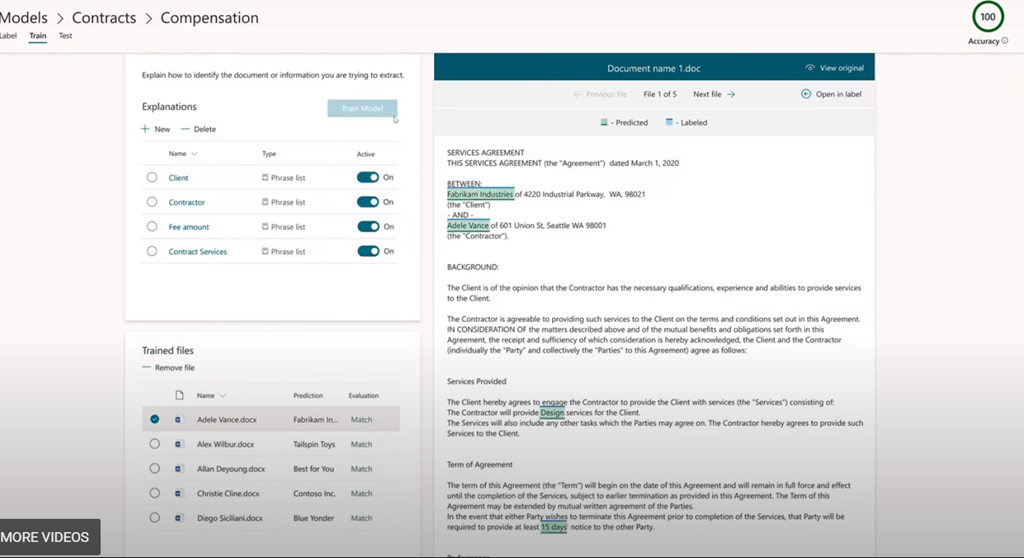Disable the Fee amount active toggle
The width and height of the screenshot is (1024, 558).
pyautogui.click(x=368, y=227)
